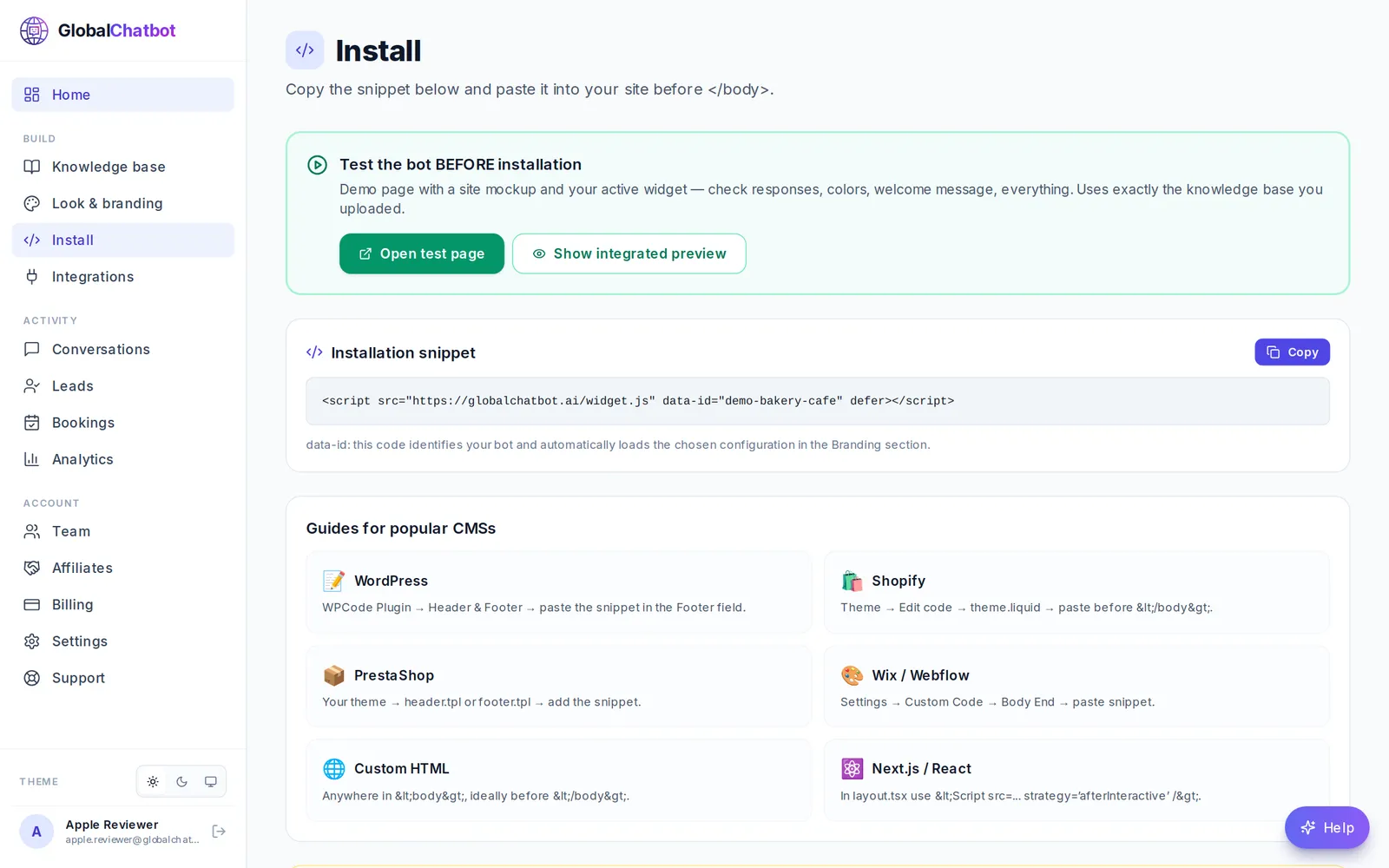Click the code icon beside Install heading
The width and height of the screenshot is (1389, 868).
305,50
